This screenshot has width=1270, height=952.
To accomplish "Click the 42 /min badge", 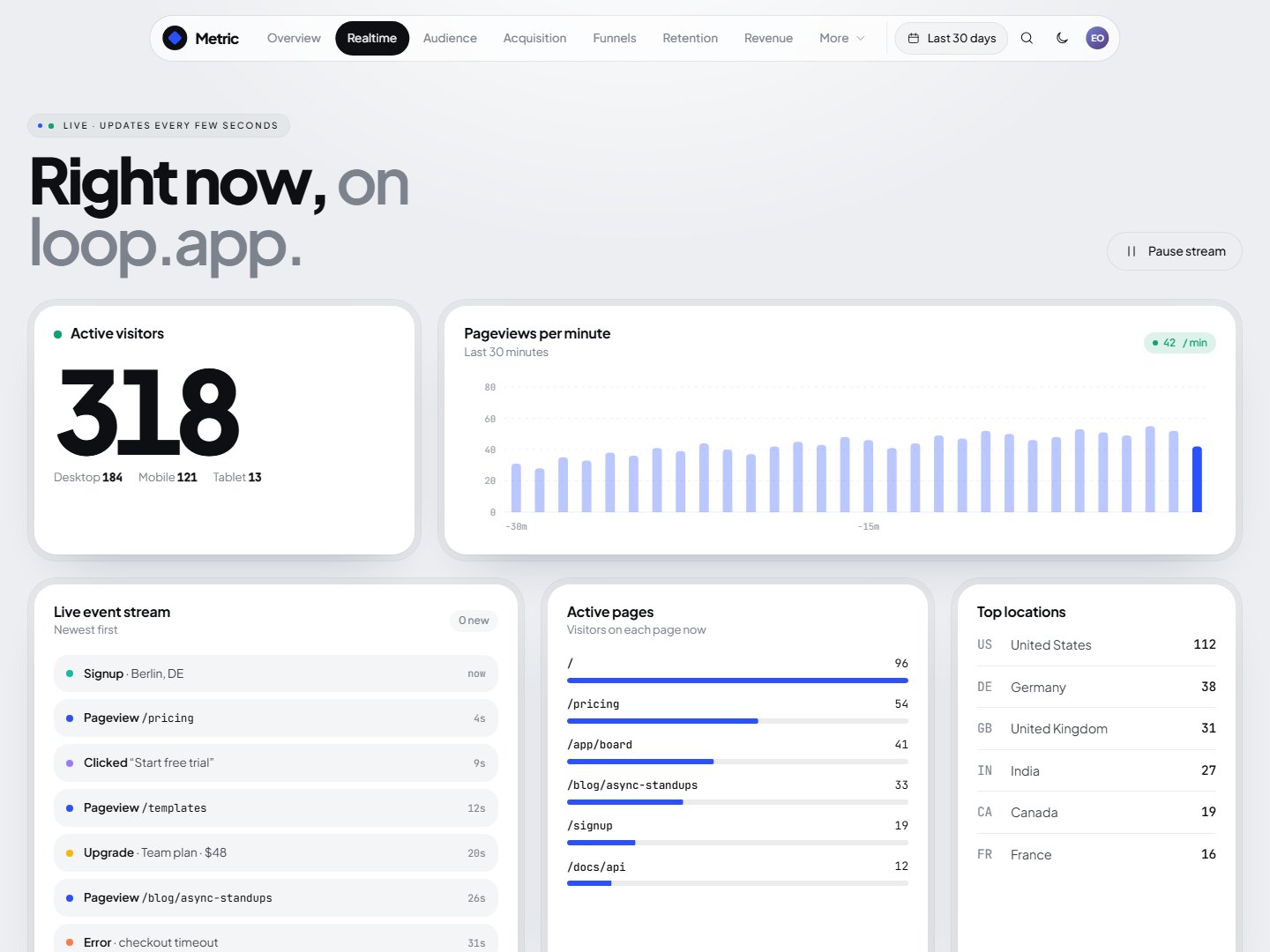I will tap(1180, 343).
